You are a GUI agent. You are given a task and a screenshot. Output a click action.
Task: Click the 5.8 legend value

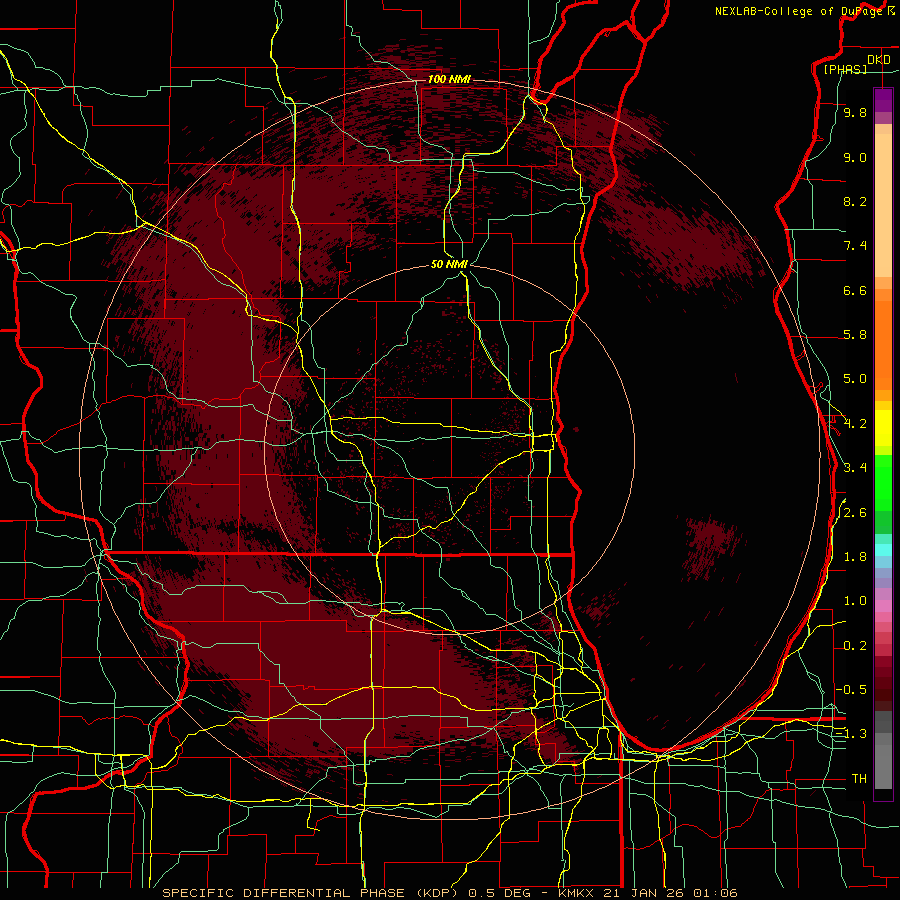point(855,335)
